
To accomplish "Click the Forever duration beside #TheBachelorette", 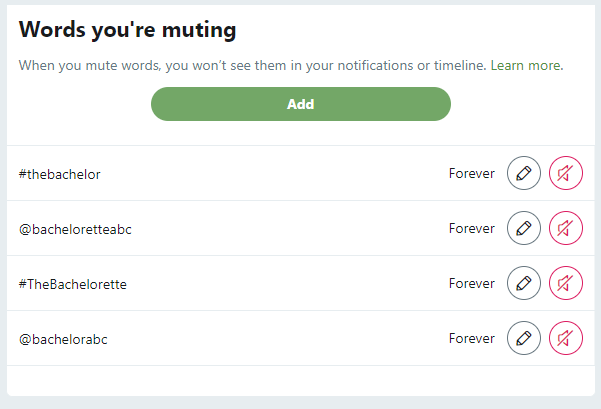I will (x=471, y=283).
